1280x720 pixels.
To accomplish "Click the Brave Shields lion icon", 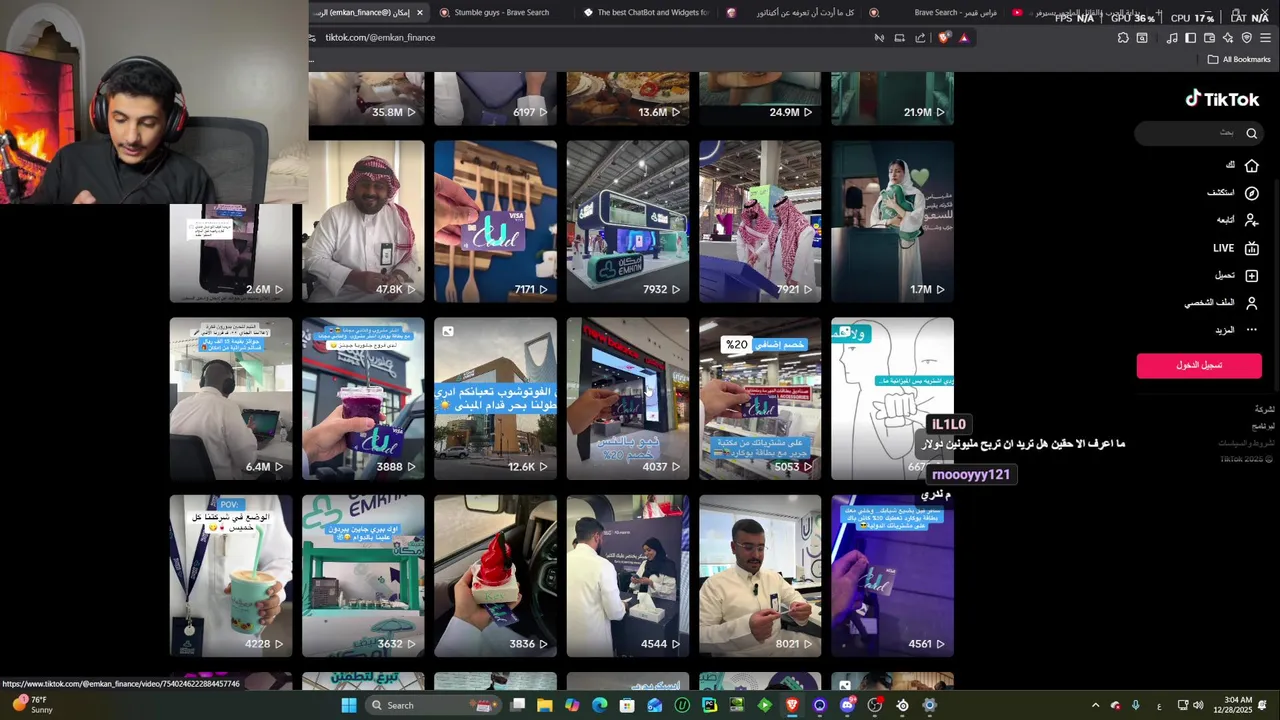I will (x=944, y=38).
